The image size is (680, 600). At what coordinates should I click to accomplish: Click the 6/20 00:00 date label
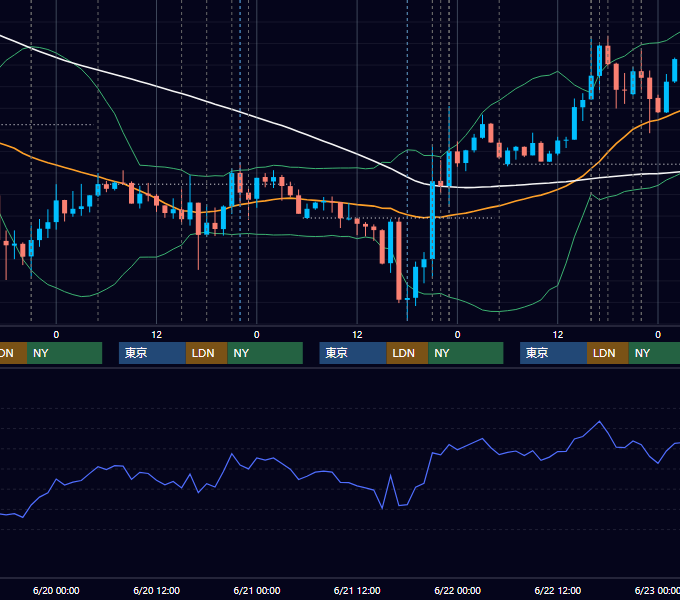tap(56, 590)
